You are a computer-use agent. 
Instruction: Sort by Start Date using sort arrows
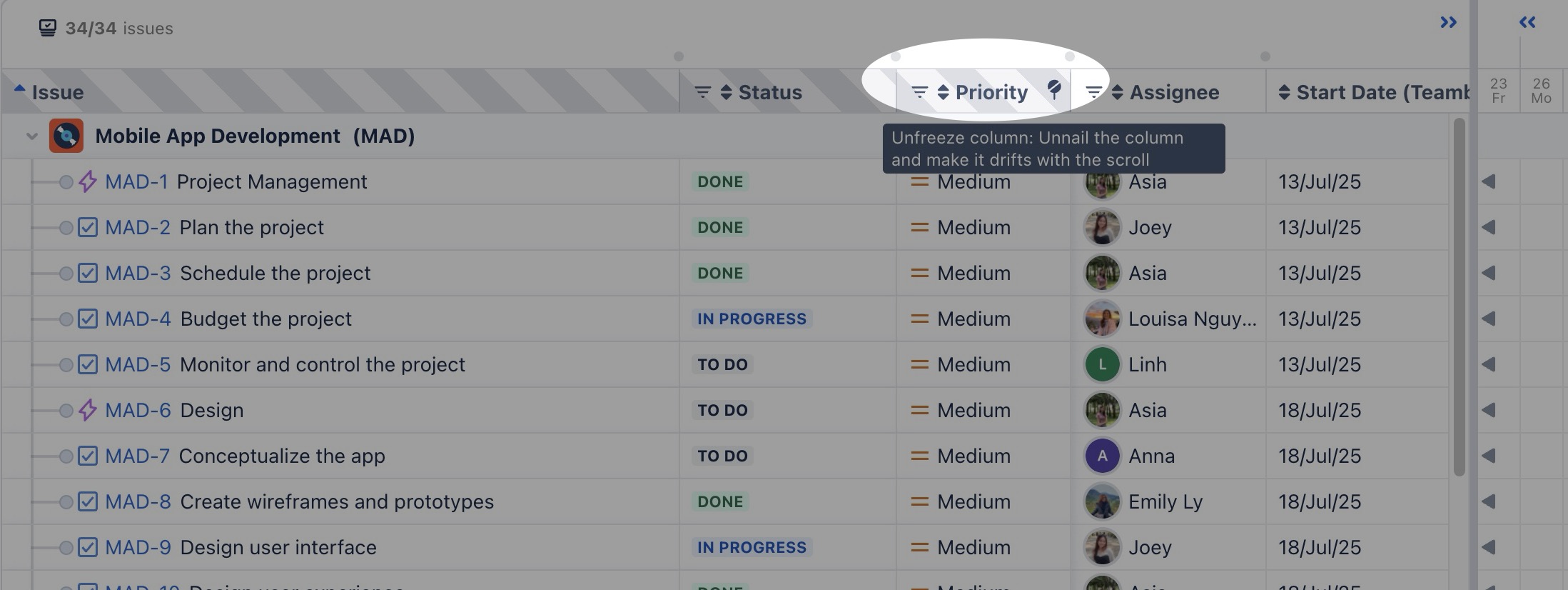click(1284, 92)
